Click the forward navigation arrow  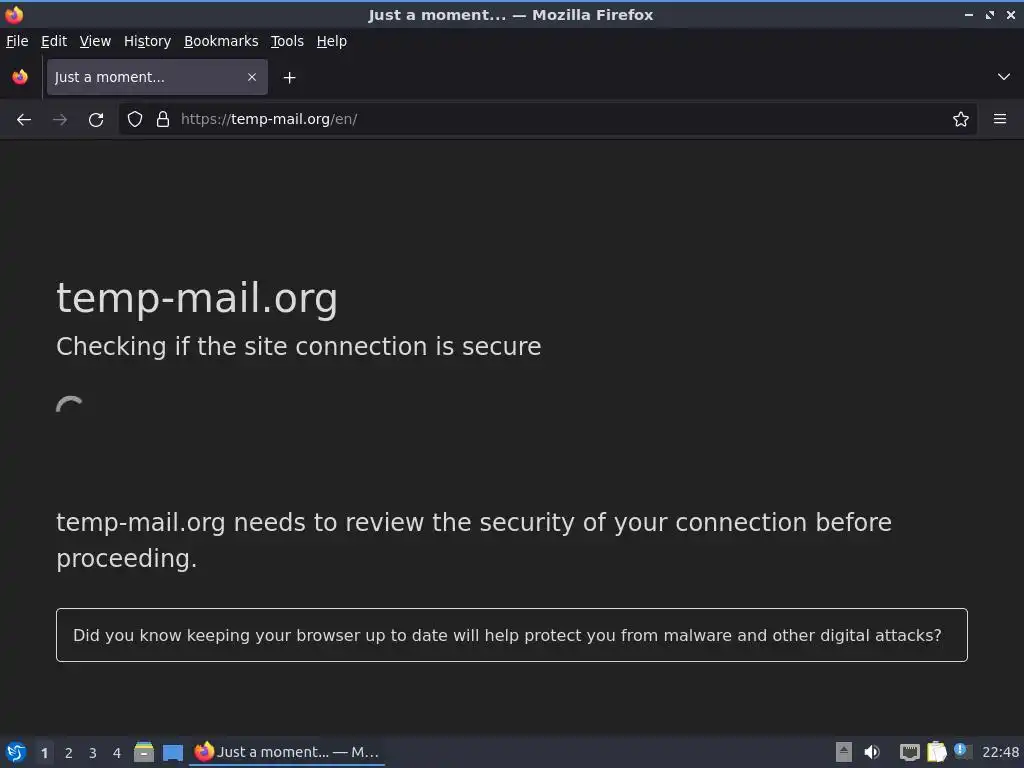click(x=60, y=120)
